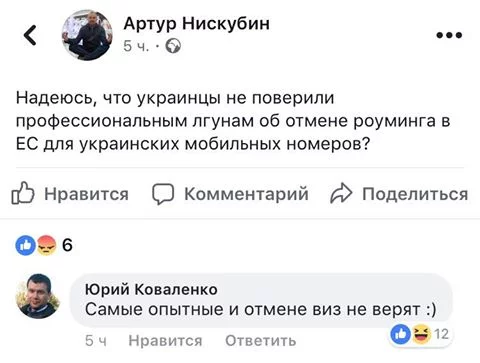View the post reactions count 6
Screen dimensions: 480x363
(x=67, y=245)
